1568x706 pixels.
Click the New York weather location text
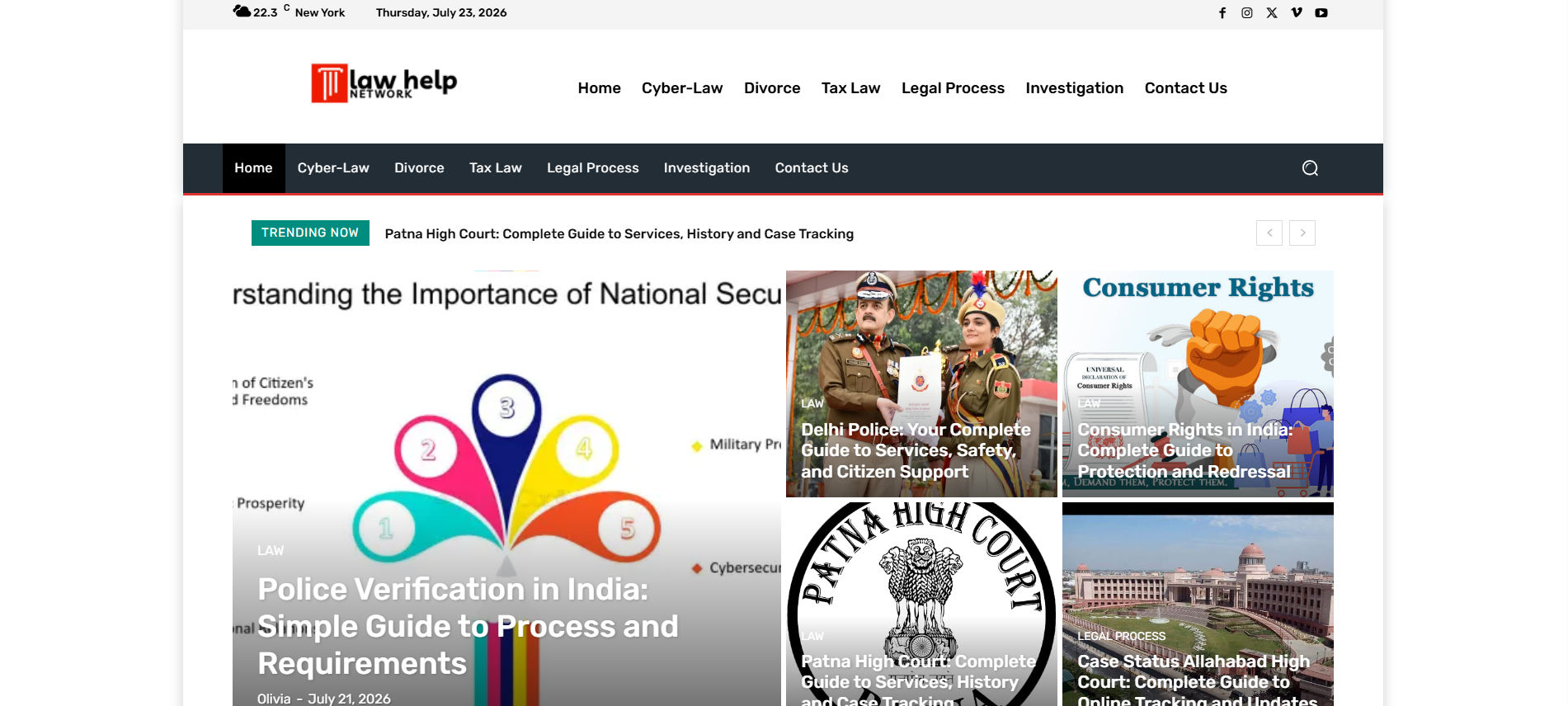tap(320, 13)
